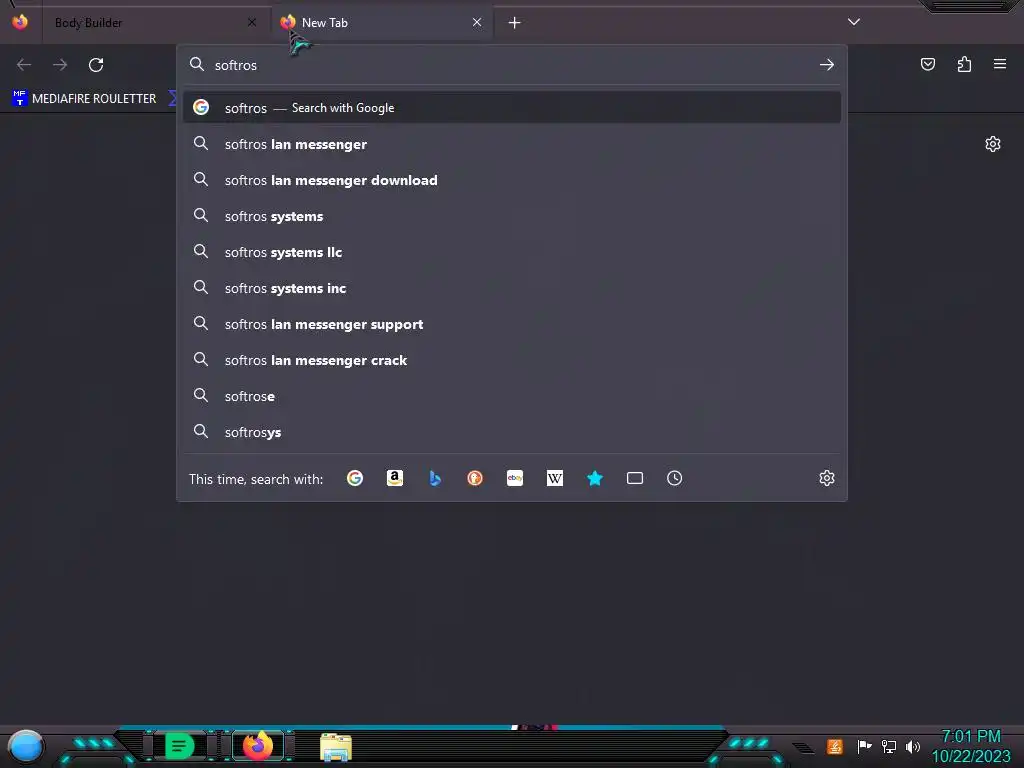The width and height of the screenshot is (1024, 768).
Task: Open Firefox View icon in the tab strip
Action: point(20,22)
